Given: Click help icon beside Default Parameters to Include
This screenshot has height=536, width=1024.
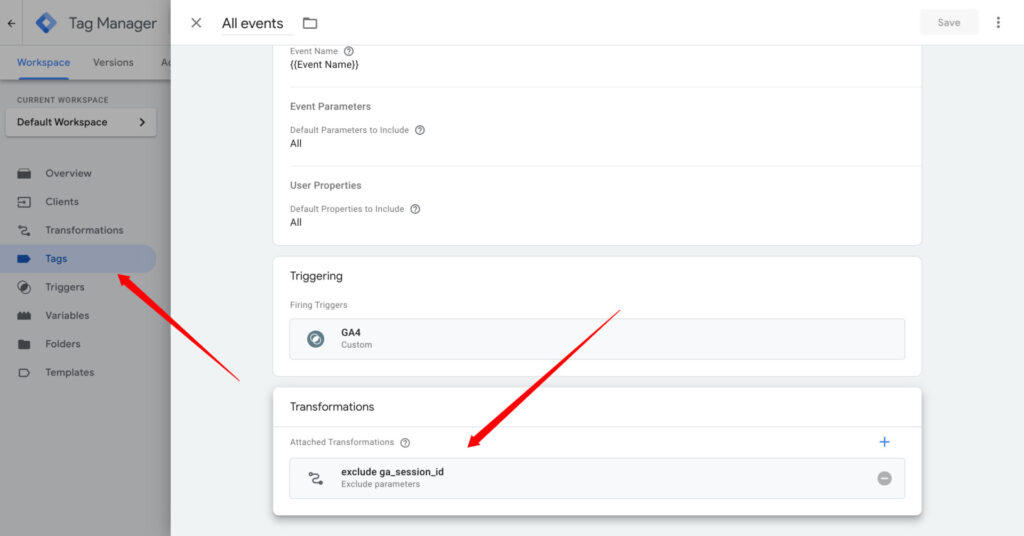Looking at the screenshot, I should click(420, 130).
